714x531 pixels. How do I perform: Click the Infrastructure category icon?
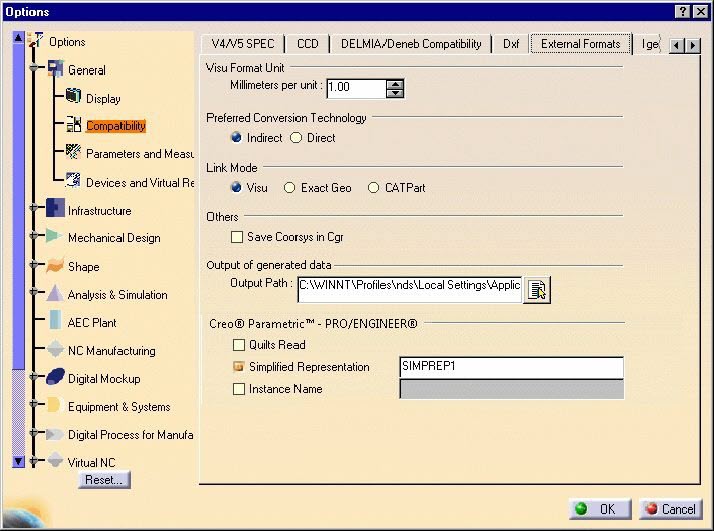(55, 210)
